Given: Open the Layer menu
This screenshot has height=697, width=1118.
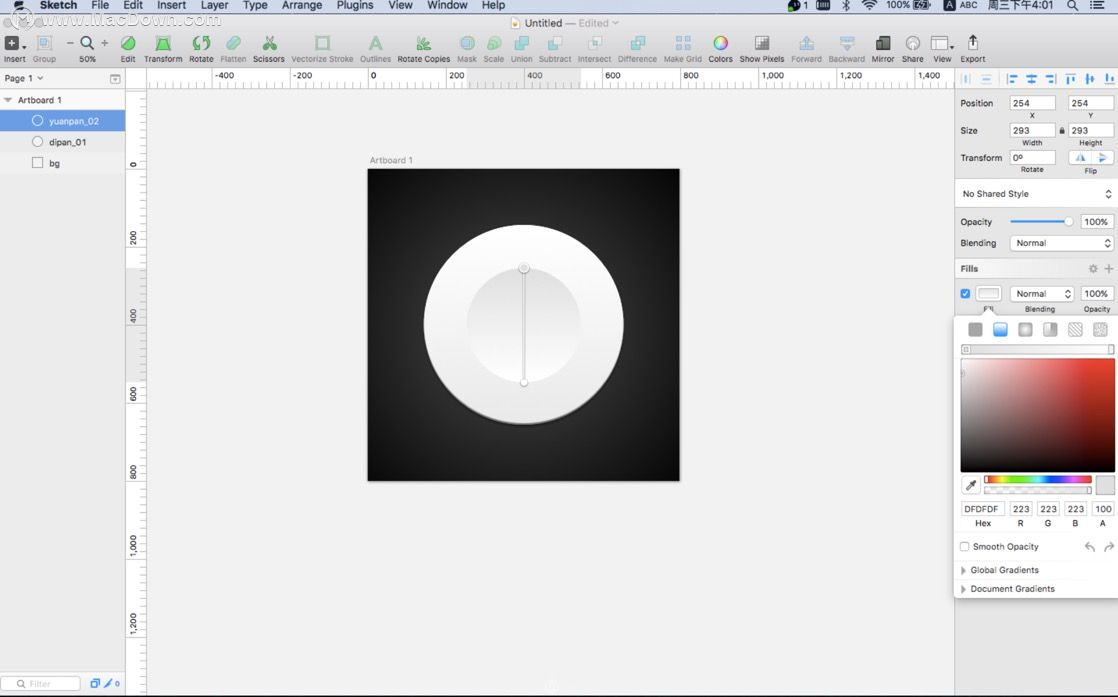Looking at the screenshot, I should click(x=214, y=6).
